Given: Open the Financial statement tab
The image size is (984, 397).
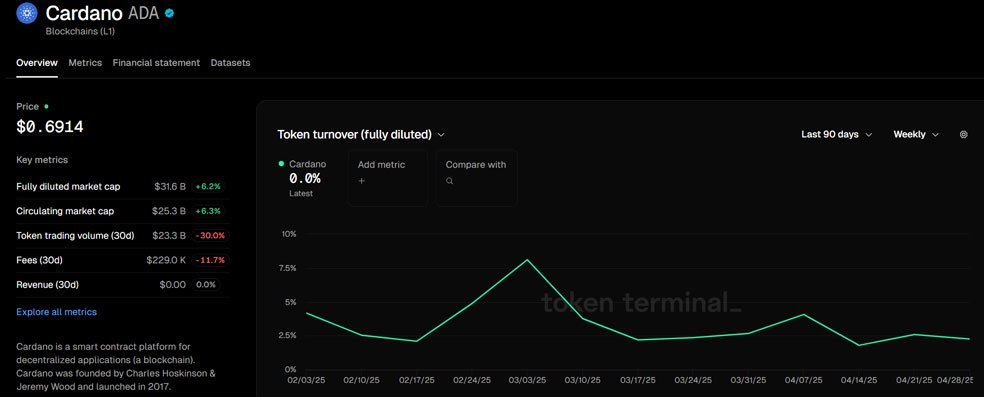Looking at the screenshot, I should (156, 63).
